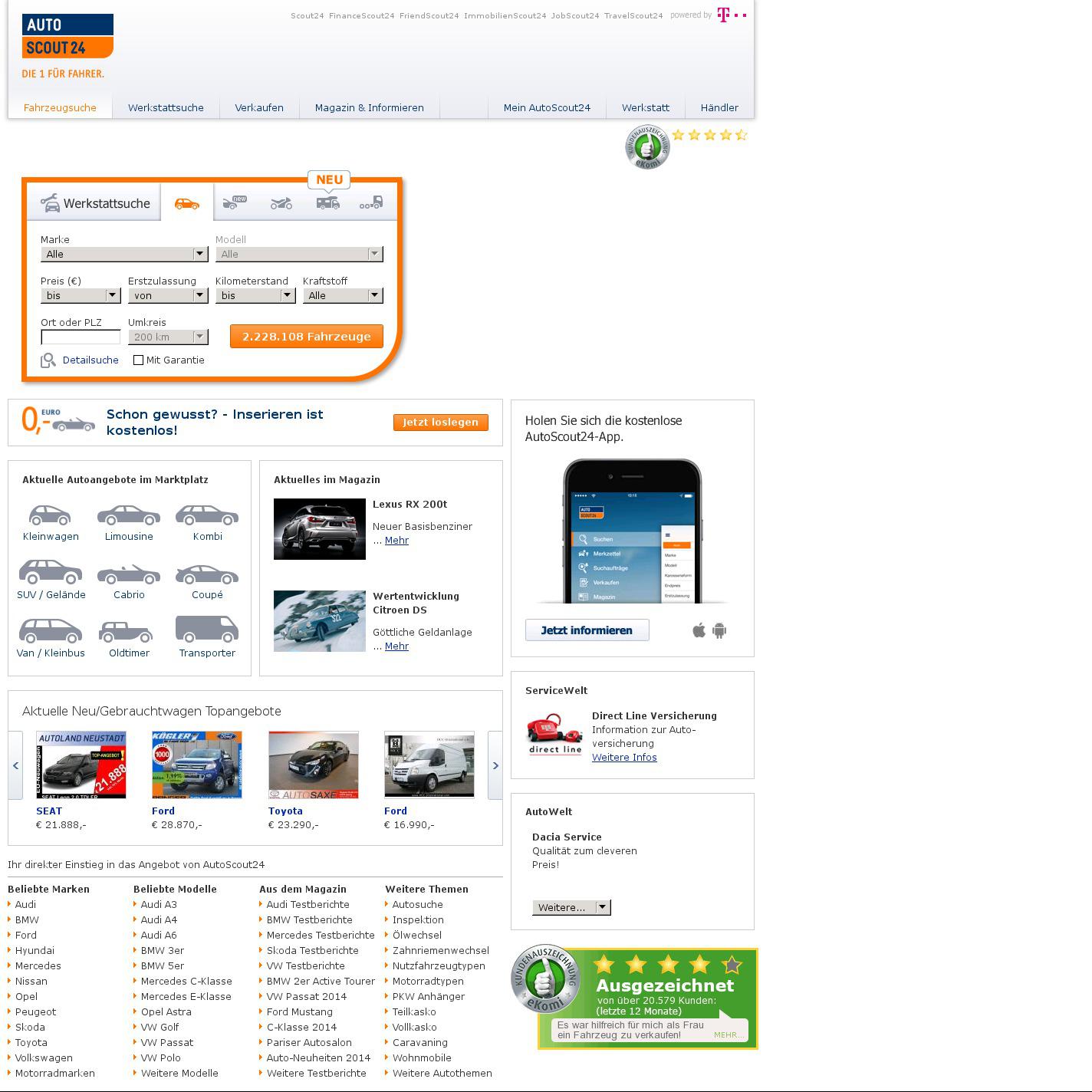This screenshot has width=1092, height=1092.
Task: Enable the Mit Garantie checkbox
Action: coord(139,360)
